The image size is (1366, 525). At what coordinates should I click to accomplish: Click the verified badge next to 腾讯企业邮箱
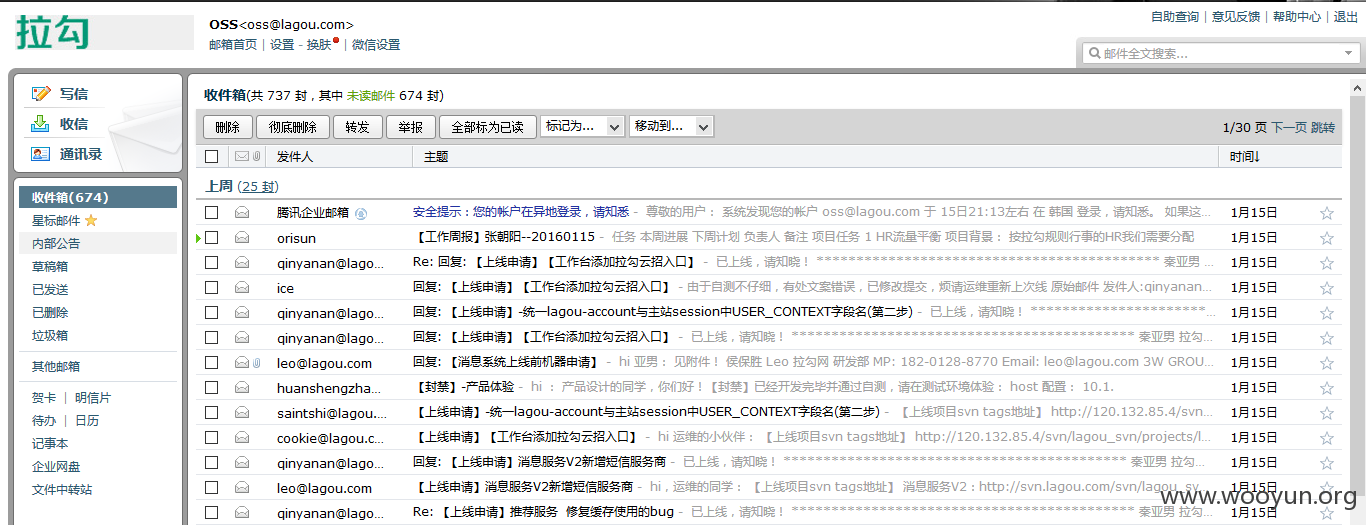click(361, 213)
